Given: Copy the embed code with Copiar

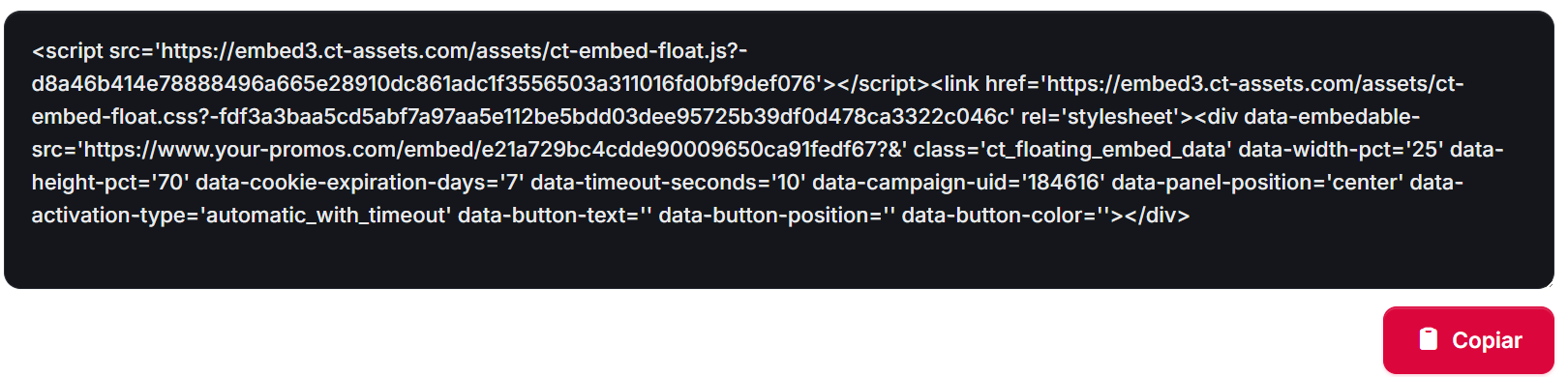Looking at the screenshot, I should [1468, 340].
